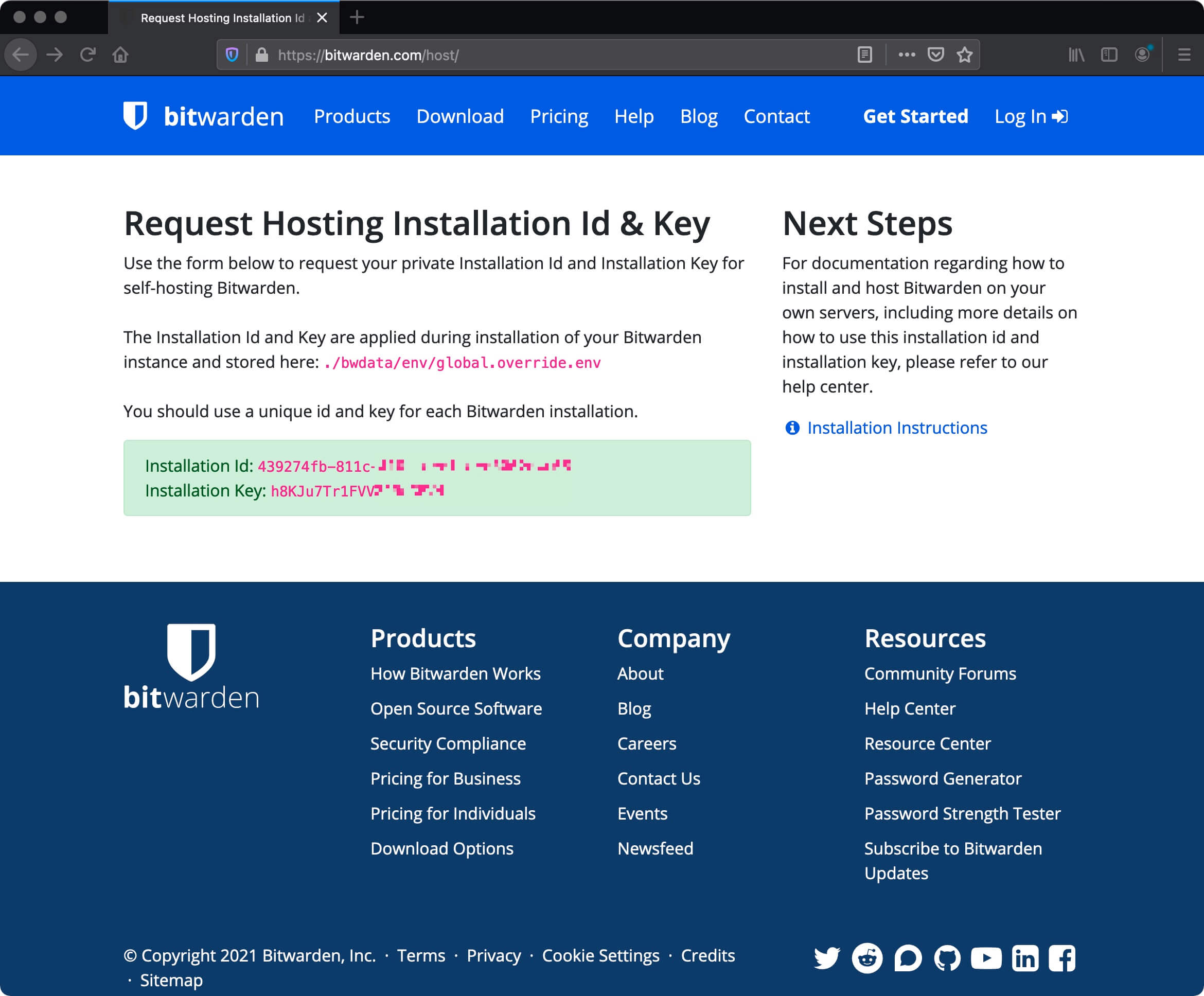Image resolution: width=1204 pixels, height=996 pixels.
Task: Reload the page with the refresh icon
Action: click(87, 55)
